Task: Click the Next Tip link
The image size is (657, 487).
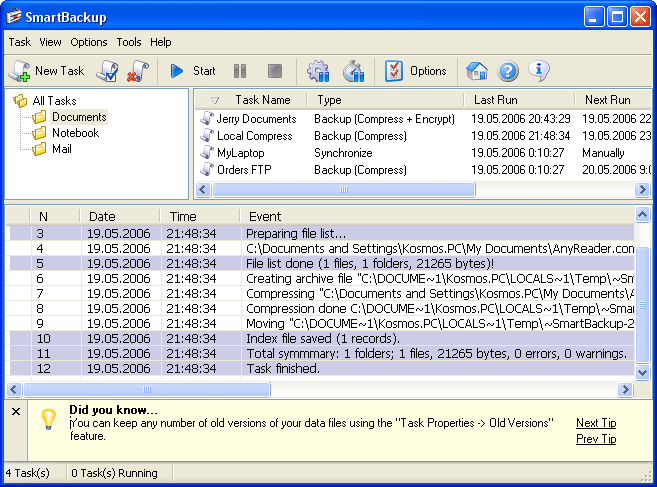Action: click(596, 423)
